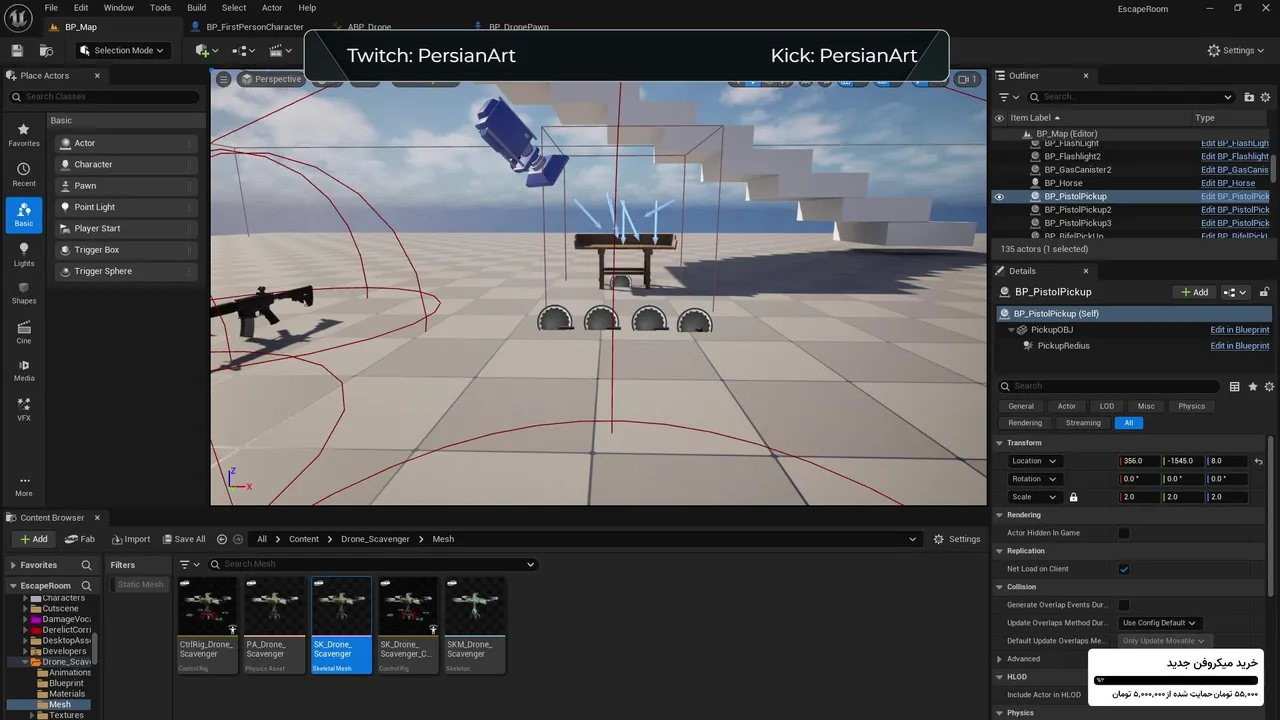Toggle the Static Mesh filter chip
Image resolution: width=1280 pixels, height=720 pixels.
point(140,585)
